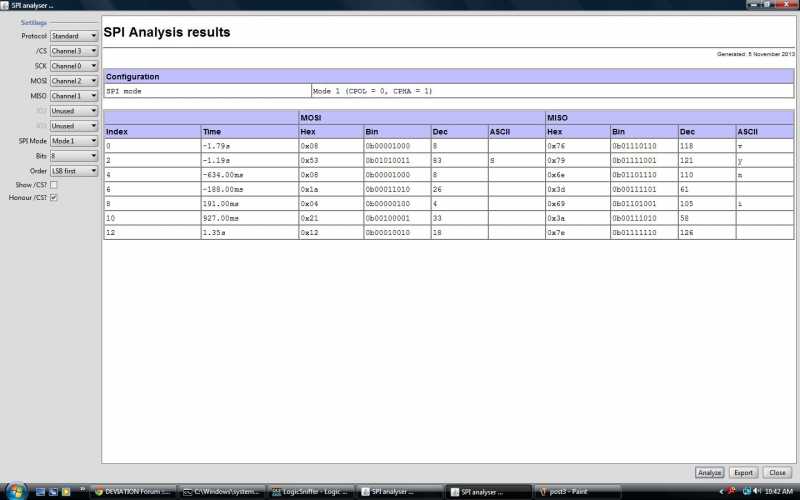The width and height of the screenshot is (800, 500).
Task: Click the Switch Between Windows quick launch icon
Action: [x=54, y=492]
